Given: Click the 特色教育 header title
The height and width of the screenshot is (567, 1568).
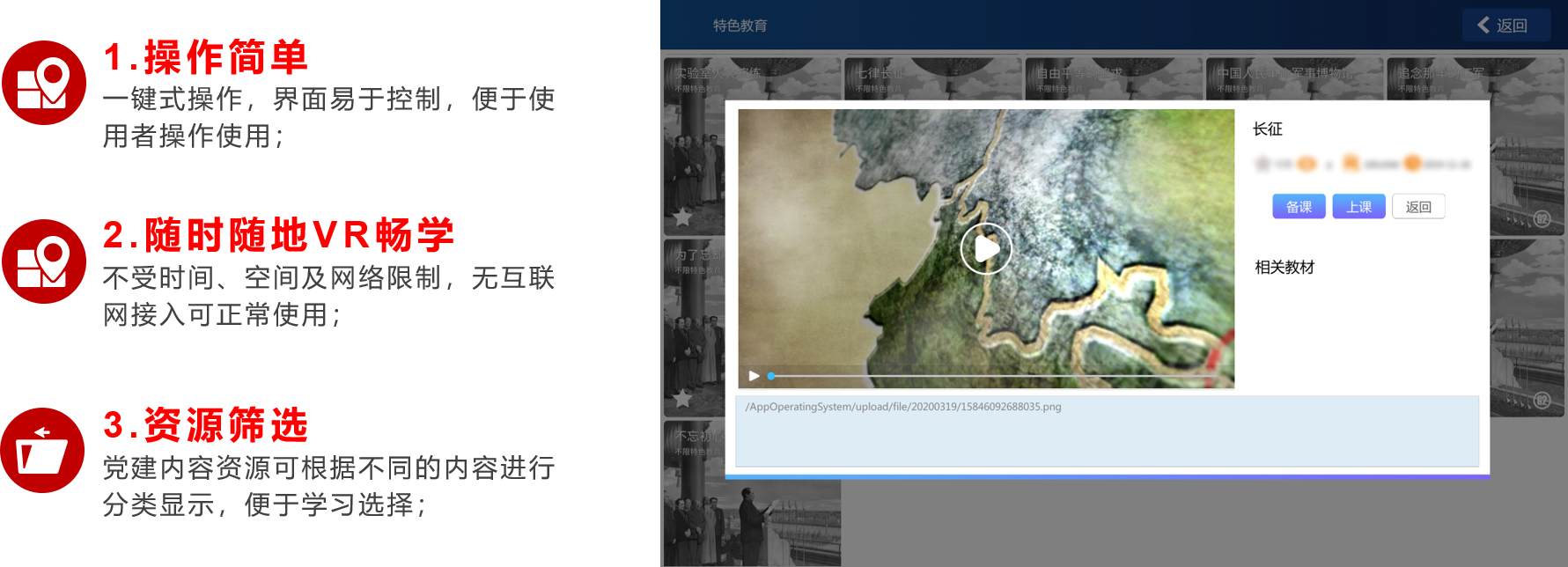Looking at the screenshot, I should [x=740, y=26].
